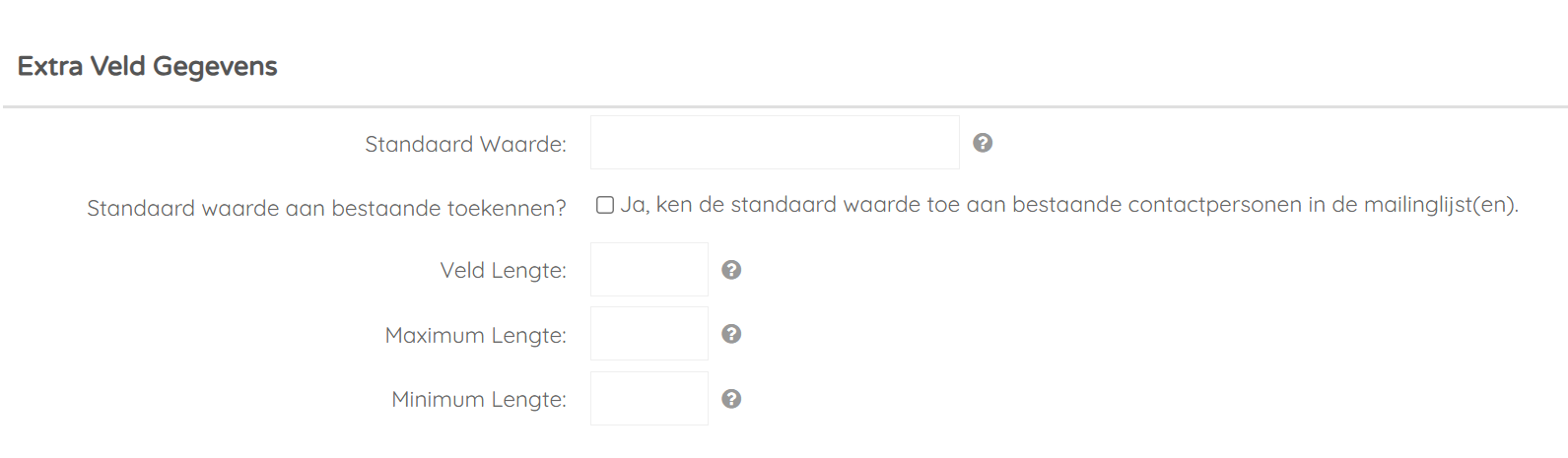
Task: Select the Maximum Lengte input box
Action: 649,333
